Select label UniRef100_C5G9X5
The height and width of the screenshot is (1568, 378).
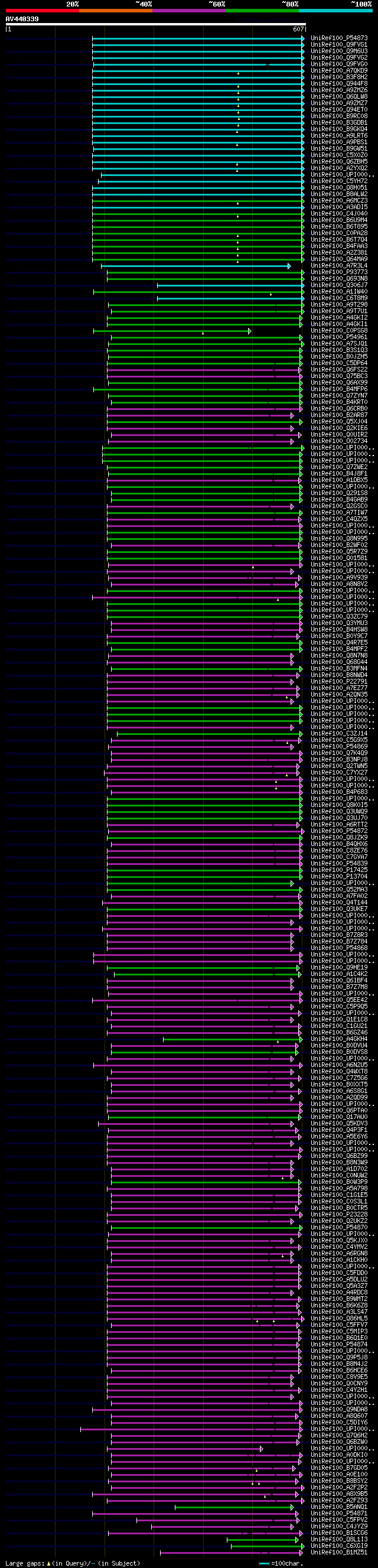pyautogui.click(x=339, y=740)
